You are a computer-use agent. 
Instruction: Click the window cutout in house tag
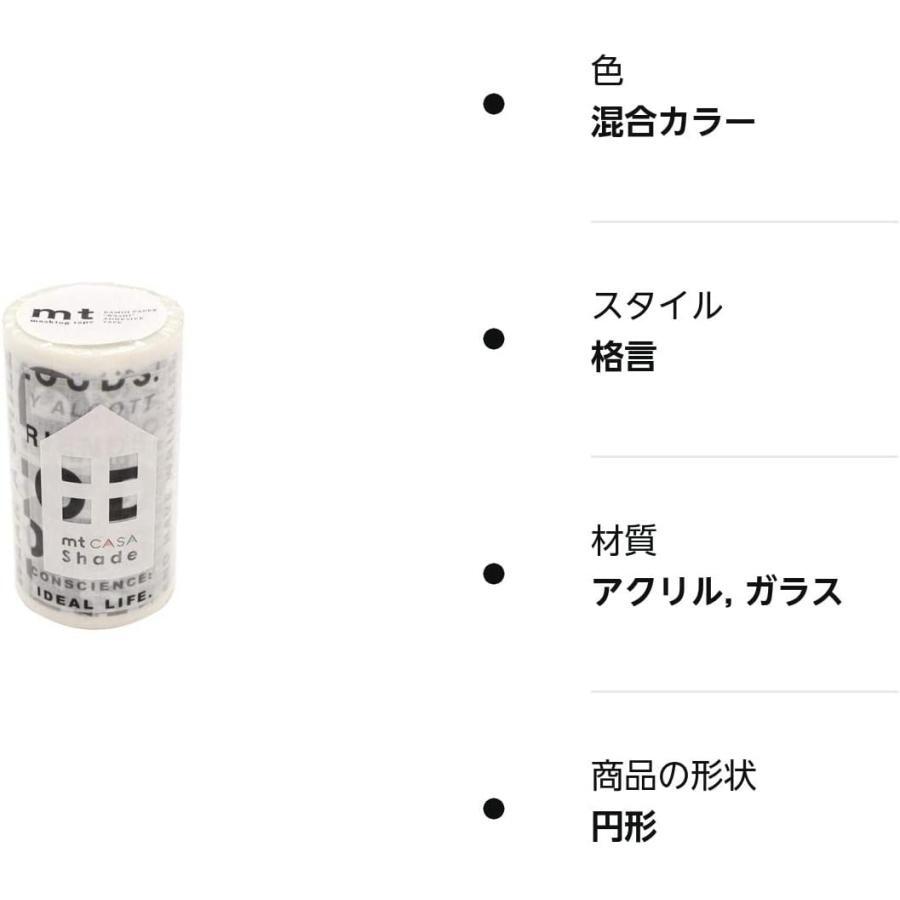click(99, 488)
